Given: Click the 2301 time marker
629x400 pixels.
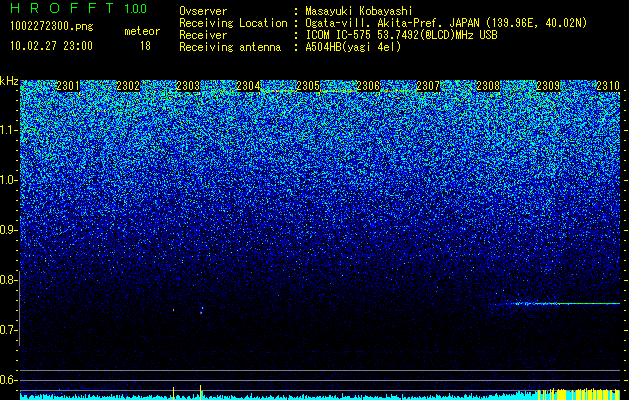Looking at the screenshot, I should tap(68, 86).
